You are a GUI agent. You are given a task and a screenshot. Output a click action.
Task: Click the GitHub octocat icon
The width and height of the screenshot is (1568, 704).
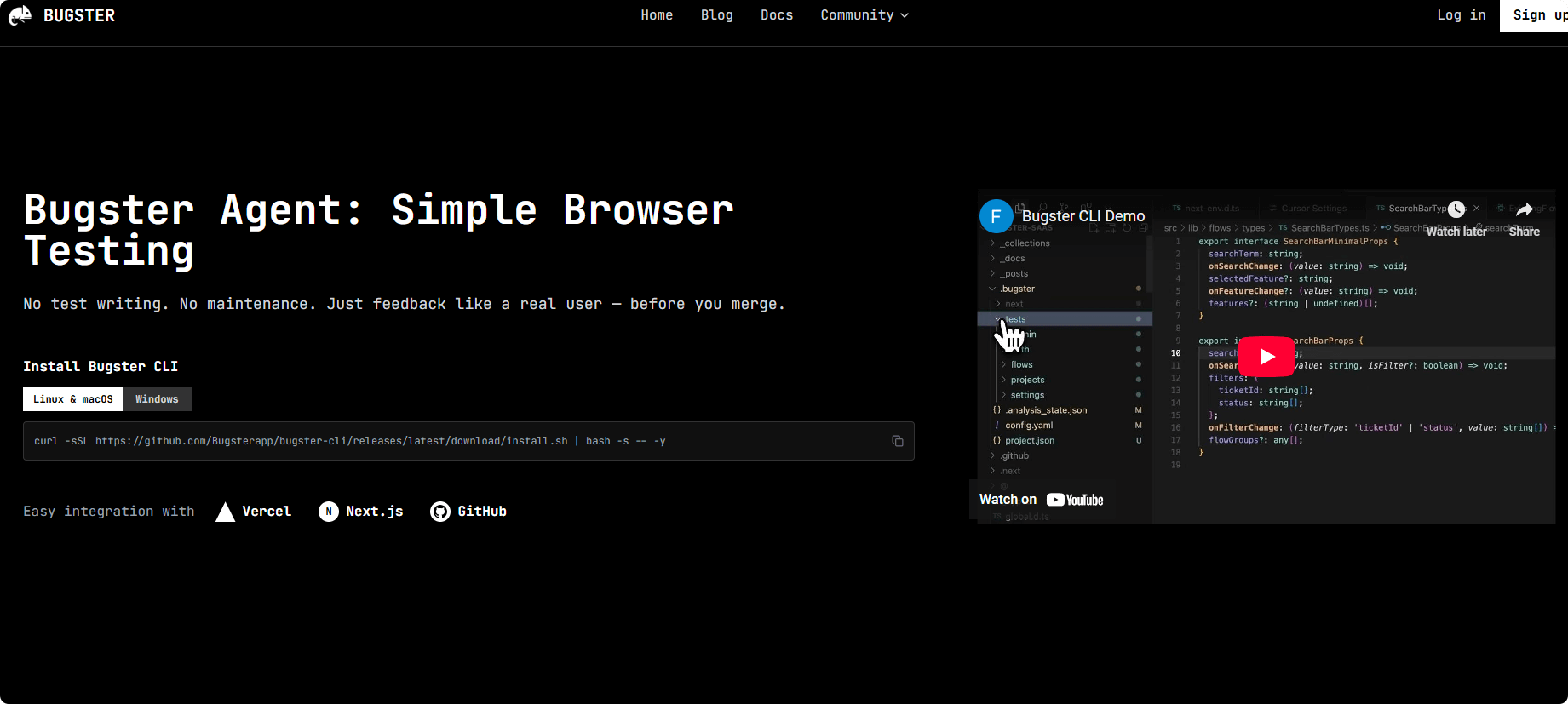click(x=440, y=512)
